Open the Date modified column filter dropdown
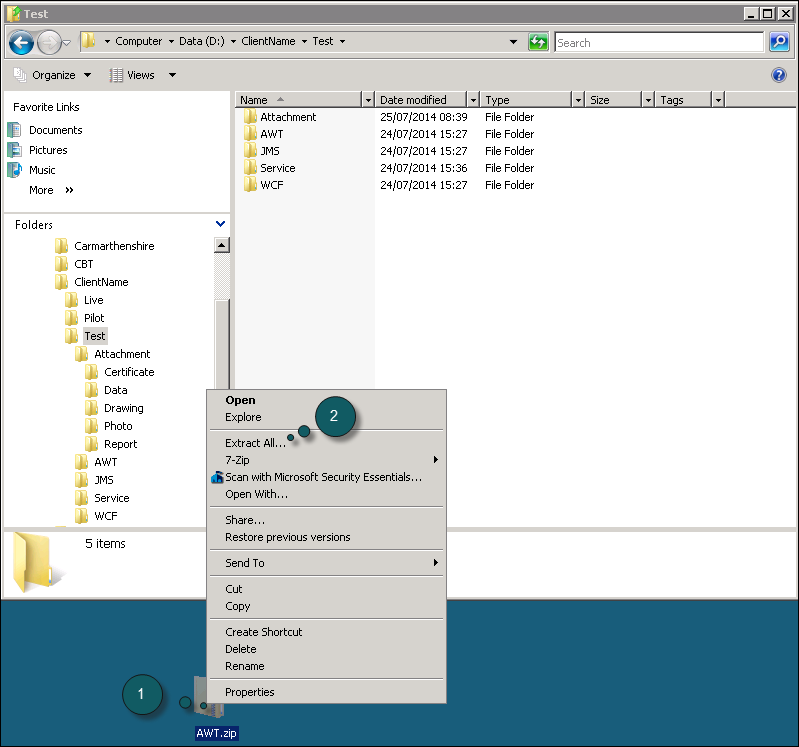The image size is (799, 747). (x=473, y=100)
